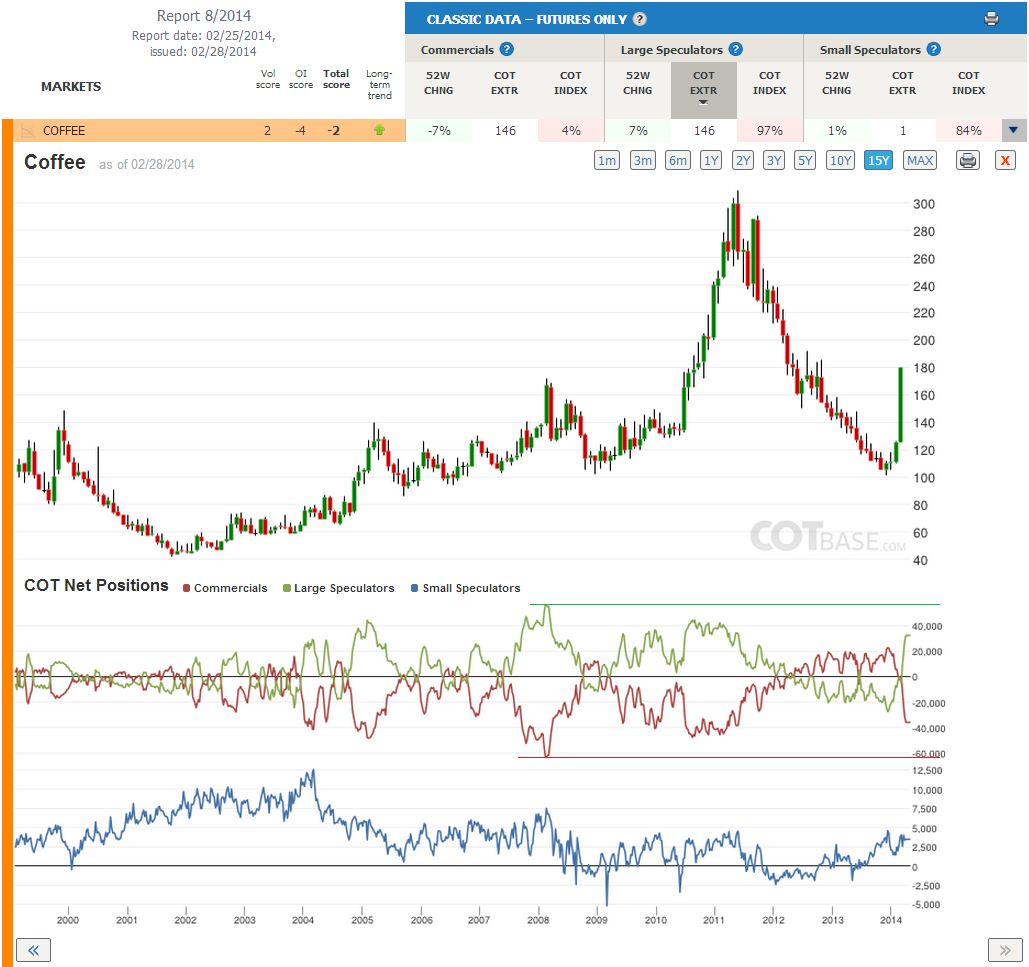Sort by Large Speculators COT EXTR column
Screen dimensions: 1029x967
pos(704,90)
